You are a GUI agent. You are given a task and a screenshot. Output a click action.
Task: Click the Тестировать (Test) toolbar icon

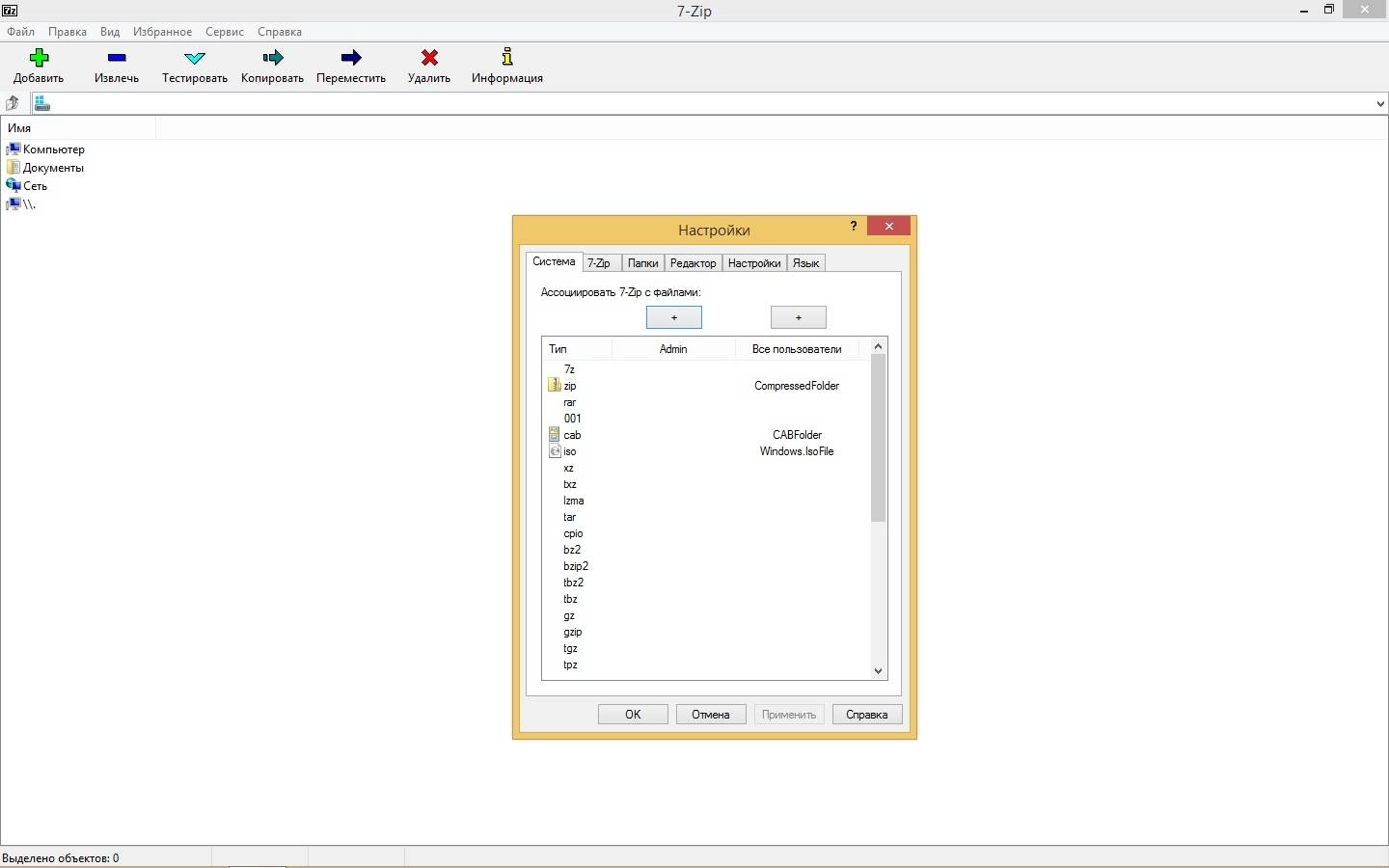[x=195, y=58]
